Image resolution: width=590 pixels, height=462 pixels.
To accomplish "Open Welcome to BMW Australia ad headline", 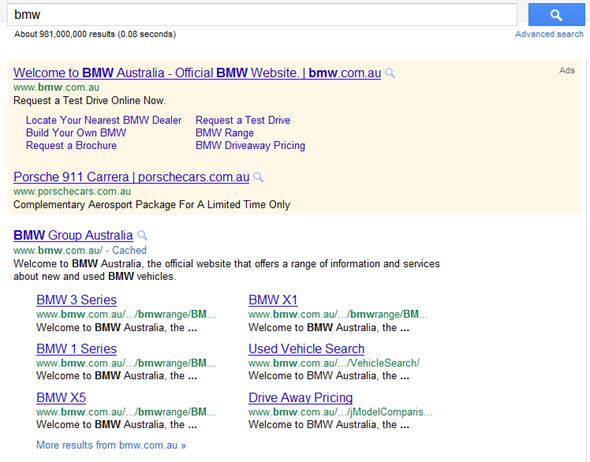I will click(197, 73).
